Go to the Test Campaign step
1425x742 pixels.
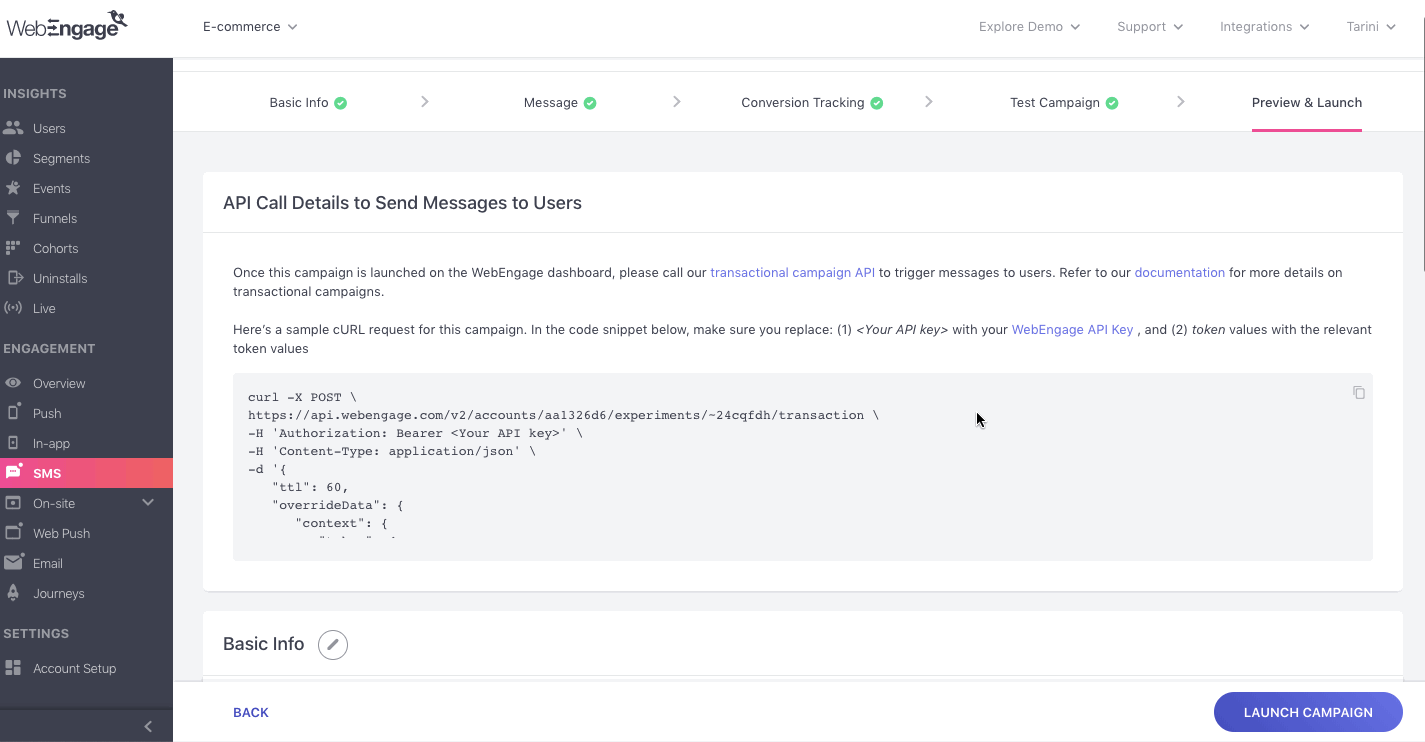tap(1064, 102)
